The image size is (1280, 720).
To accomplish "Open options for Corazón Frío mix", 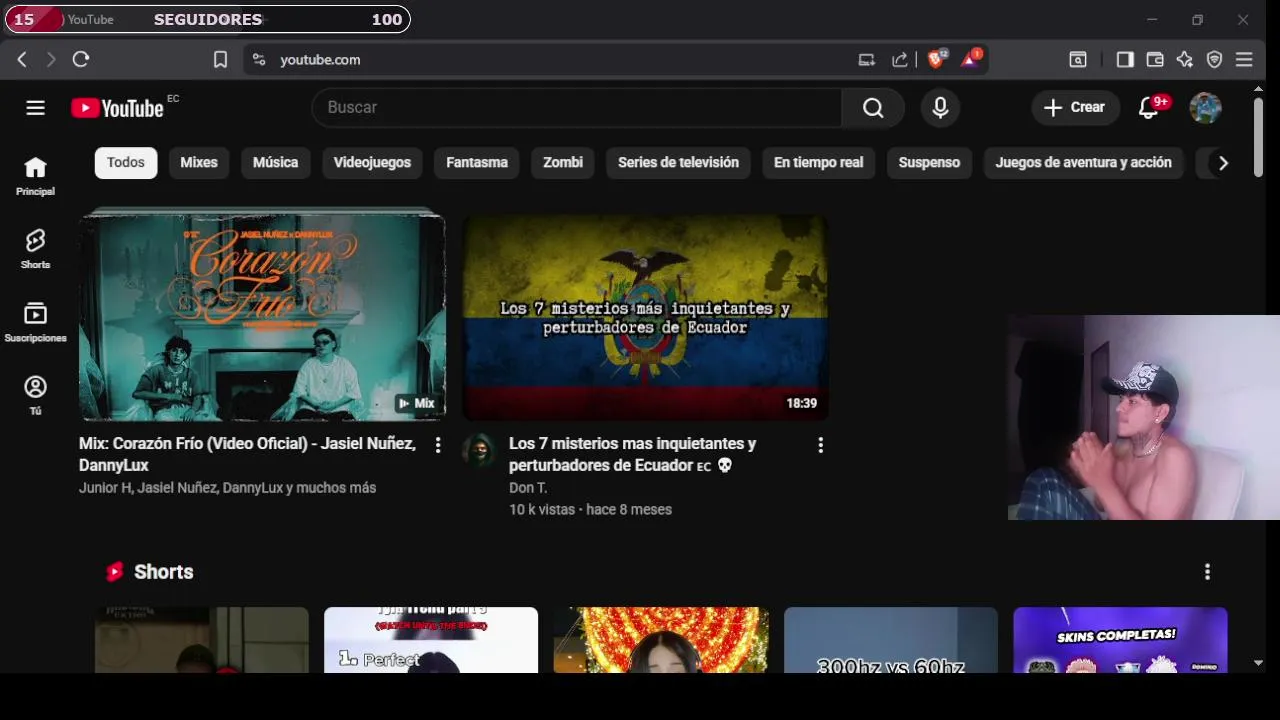I will [x=437, y=446].
